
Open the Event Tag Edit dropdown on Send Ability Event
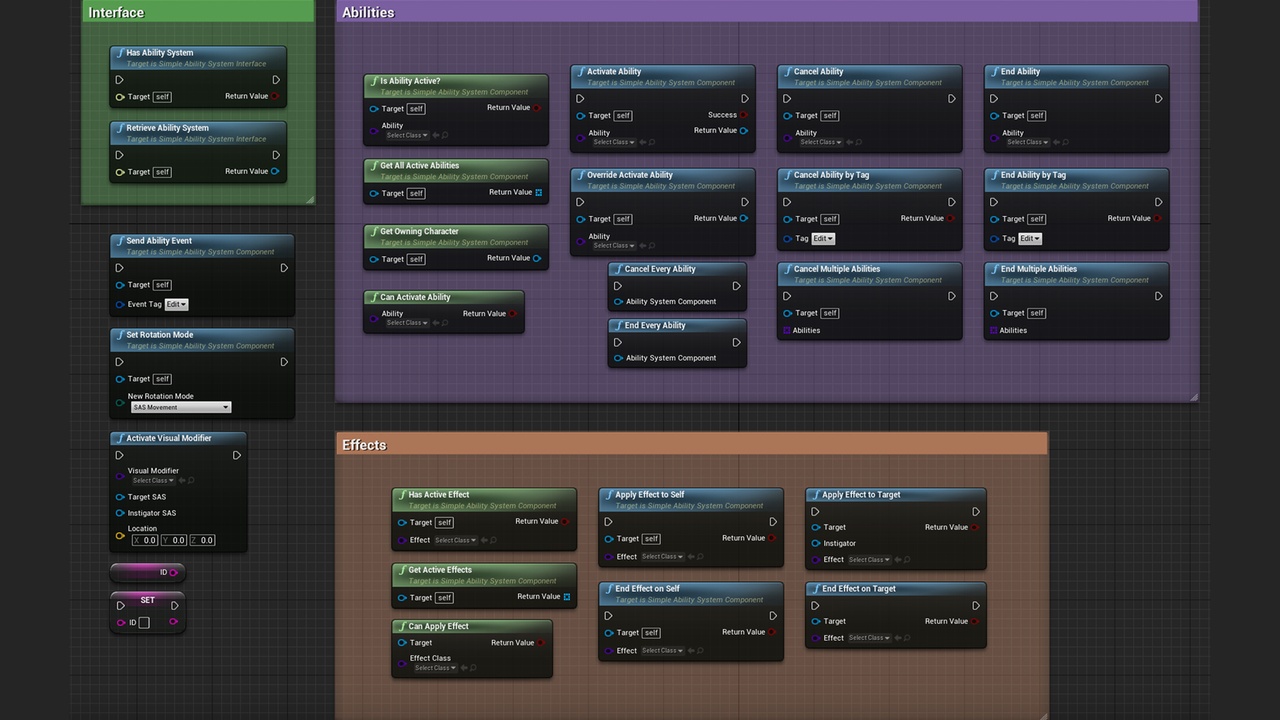click(x=176, y=304)
